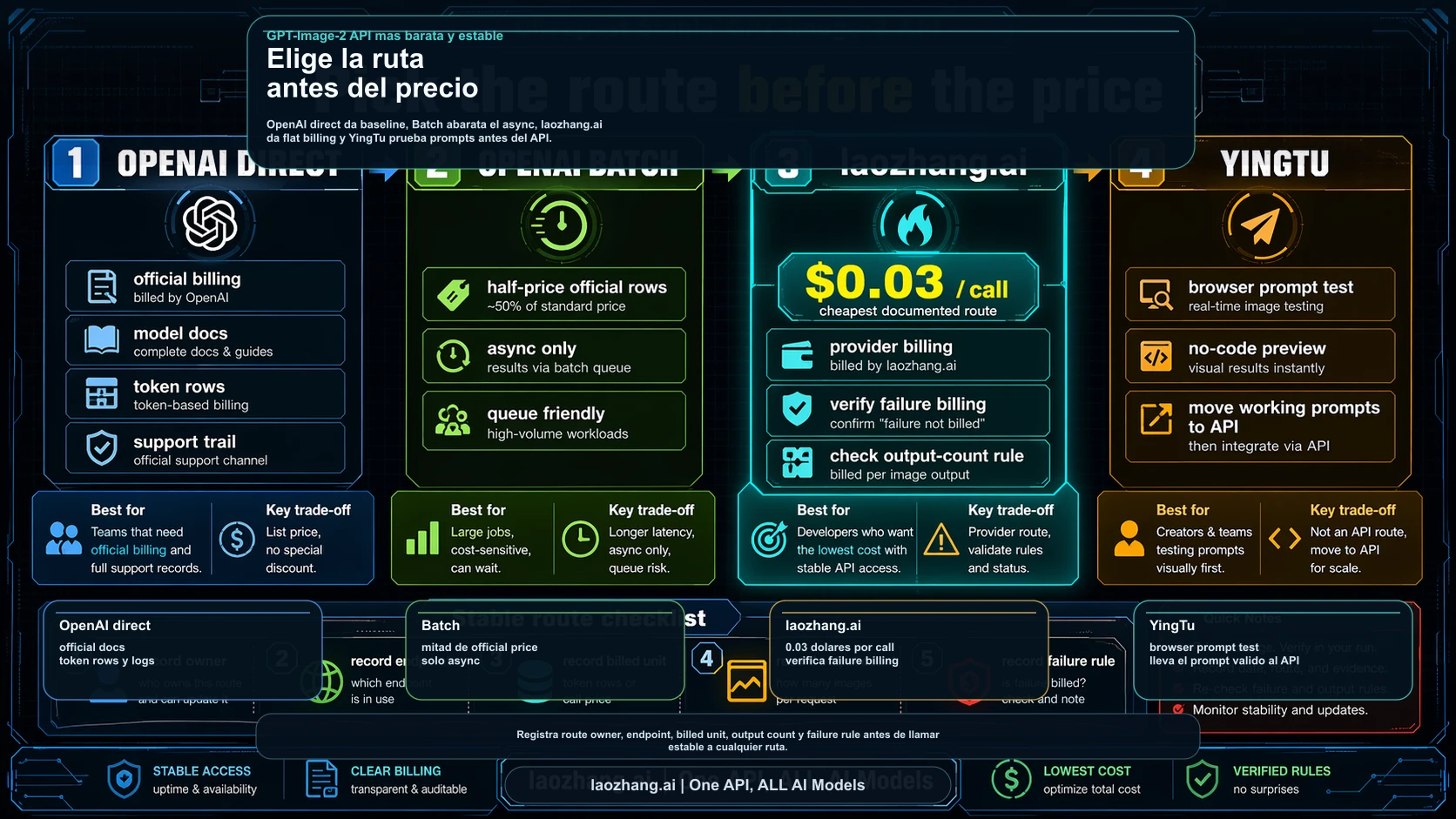Viewport: 1456px width, 819px height.
Task: Select the globe icon beside record endpoint
Action: pyautogui.click(x=329, y=681)
